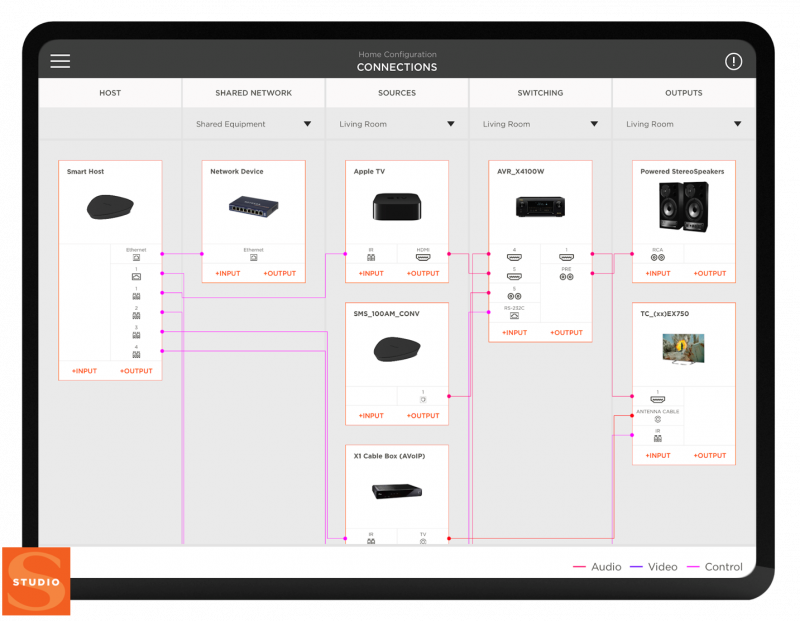Expand the Living Room selector under OUTPUTS
Viewport: 800px width, 621px height.
[x=682, y=124]
